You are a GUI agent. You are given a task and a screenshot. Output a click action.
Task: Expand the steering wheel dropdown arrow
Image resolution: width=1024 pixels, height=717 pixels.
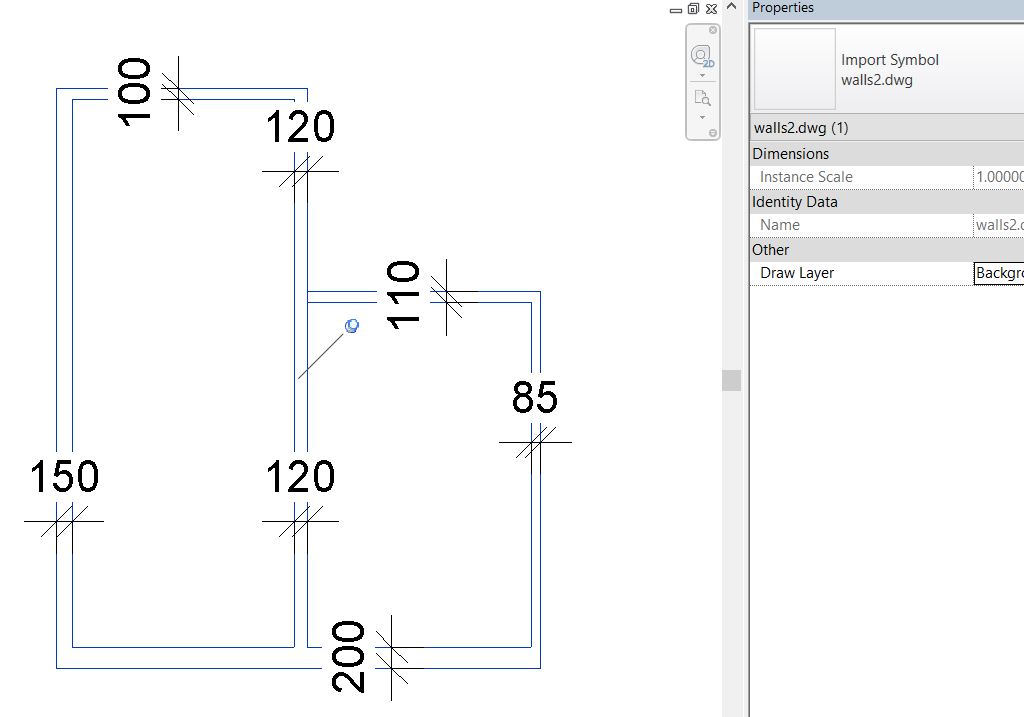(x=702, y=75)
